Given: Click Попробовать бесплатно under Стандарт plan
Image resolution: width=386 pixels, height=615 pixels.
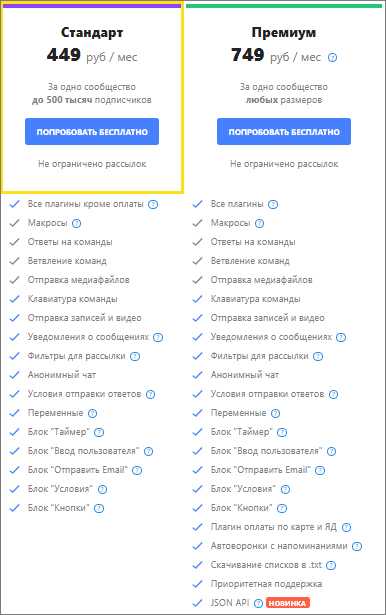Looking at the screenshot, I should (92, 132).
